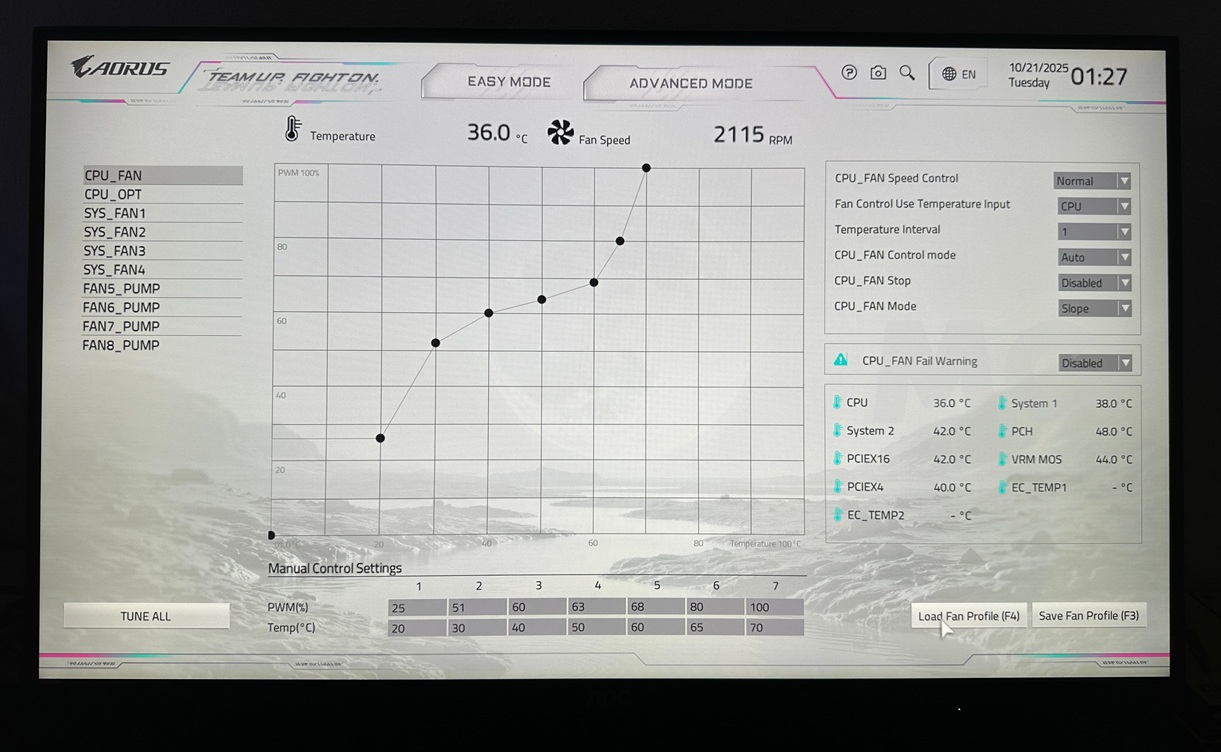
Task: Click the help question mark icon
Action: [x=849, y=72]
